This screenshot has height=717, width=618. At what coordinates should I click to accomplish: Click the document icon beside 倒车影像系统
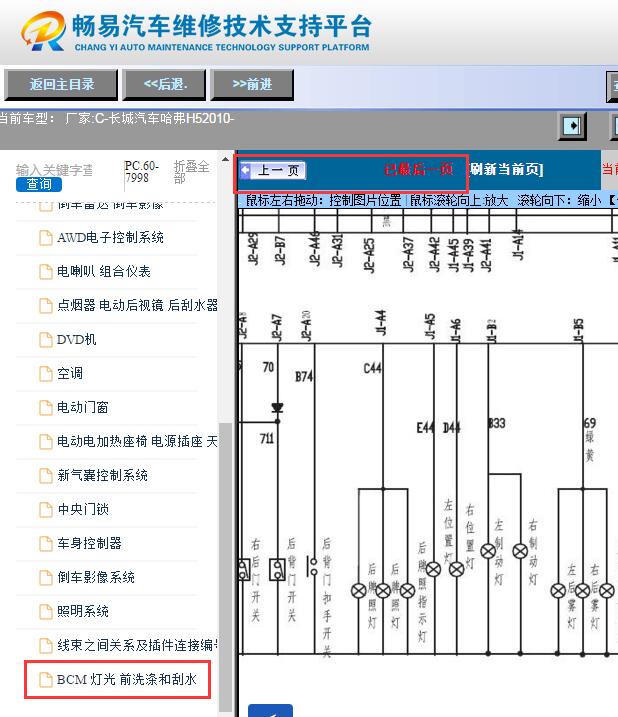pos(46,578)
